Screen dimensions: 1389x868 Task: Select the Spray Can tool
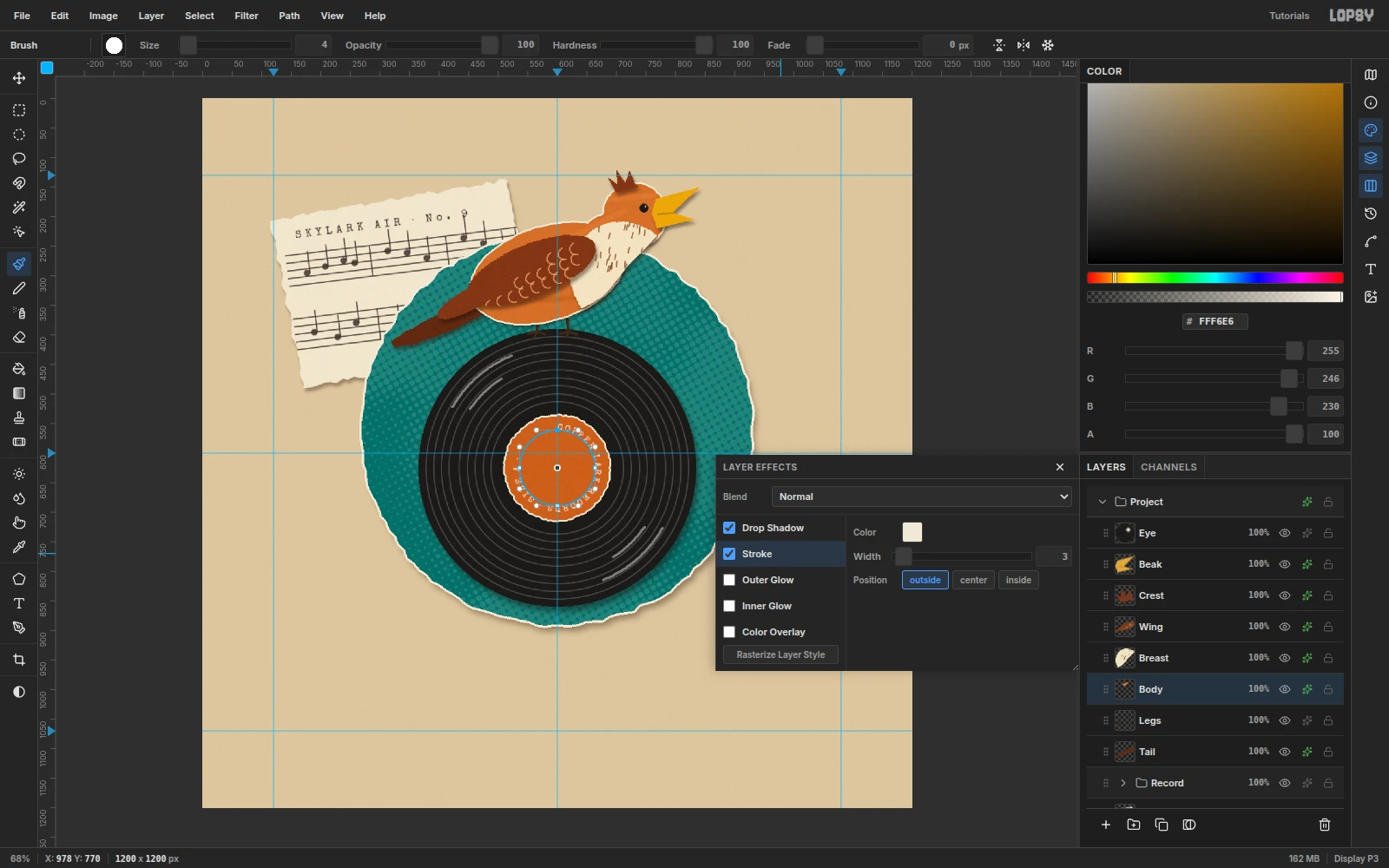(19, 312)
